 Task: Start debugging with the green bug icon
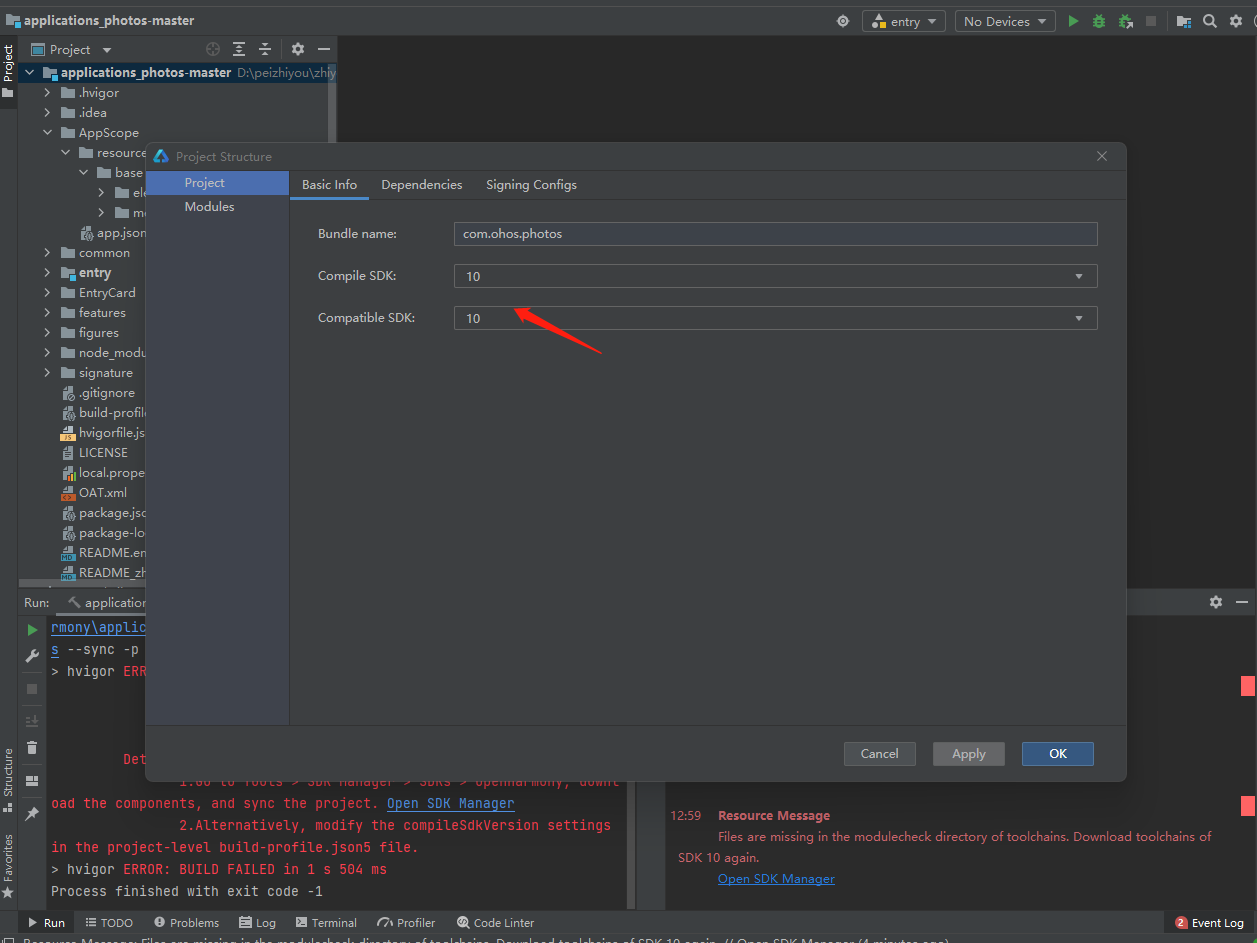[x=1099, y=21]
